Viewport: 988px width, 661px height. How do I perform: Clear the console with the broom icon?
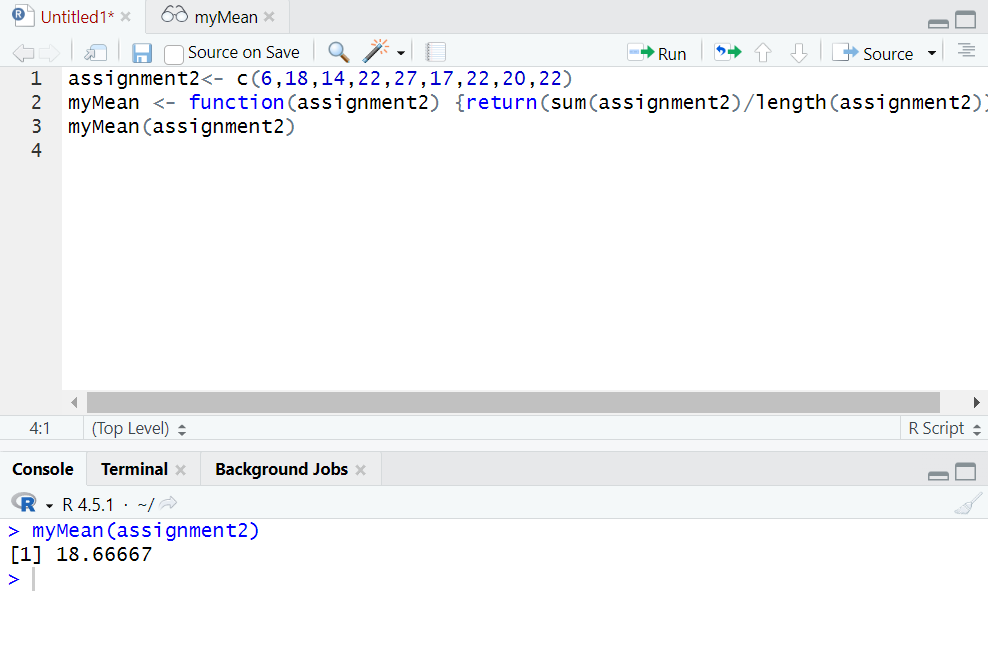tap(967, 505)
